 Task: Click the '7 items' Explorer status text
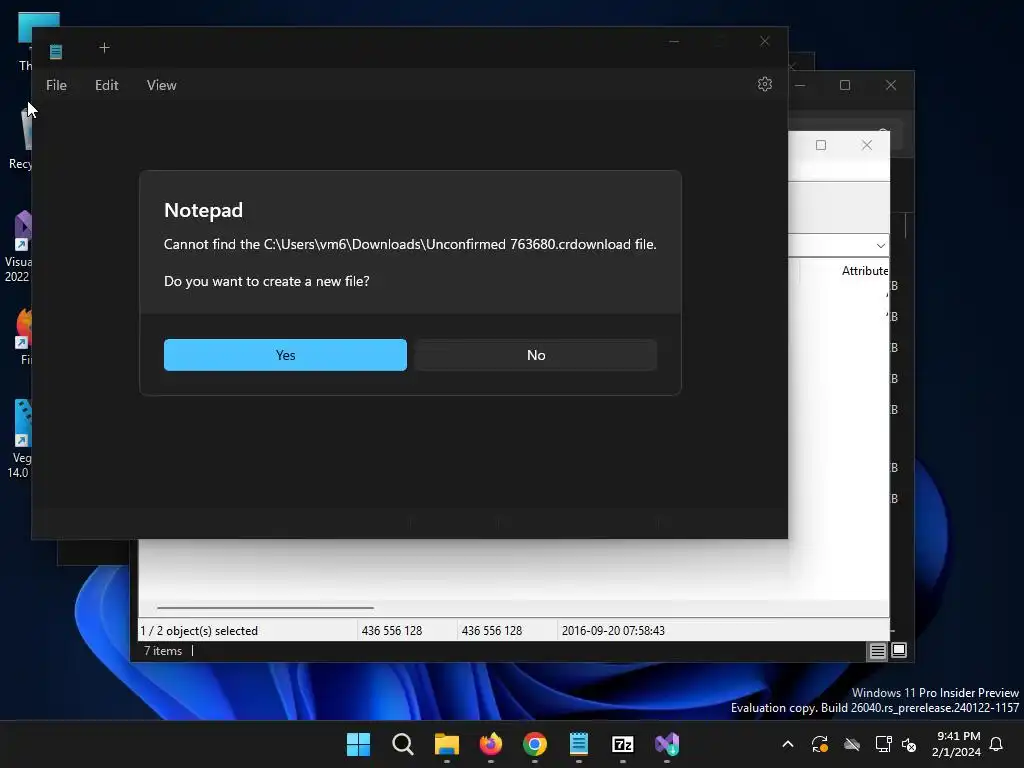click(x=163, y=650)
